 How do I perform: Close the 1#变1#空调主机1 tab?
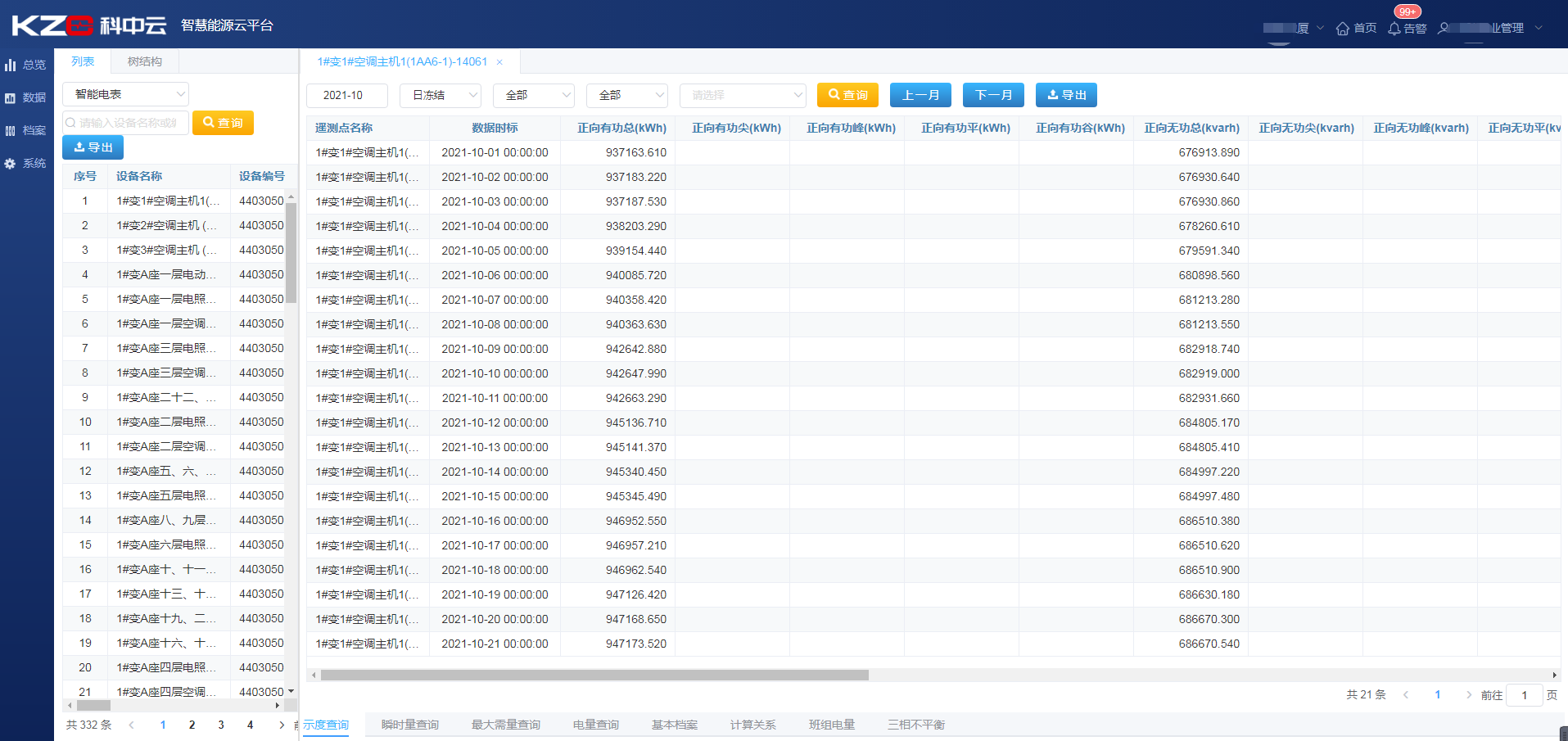pyautogui.click(x=499, y=62)
